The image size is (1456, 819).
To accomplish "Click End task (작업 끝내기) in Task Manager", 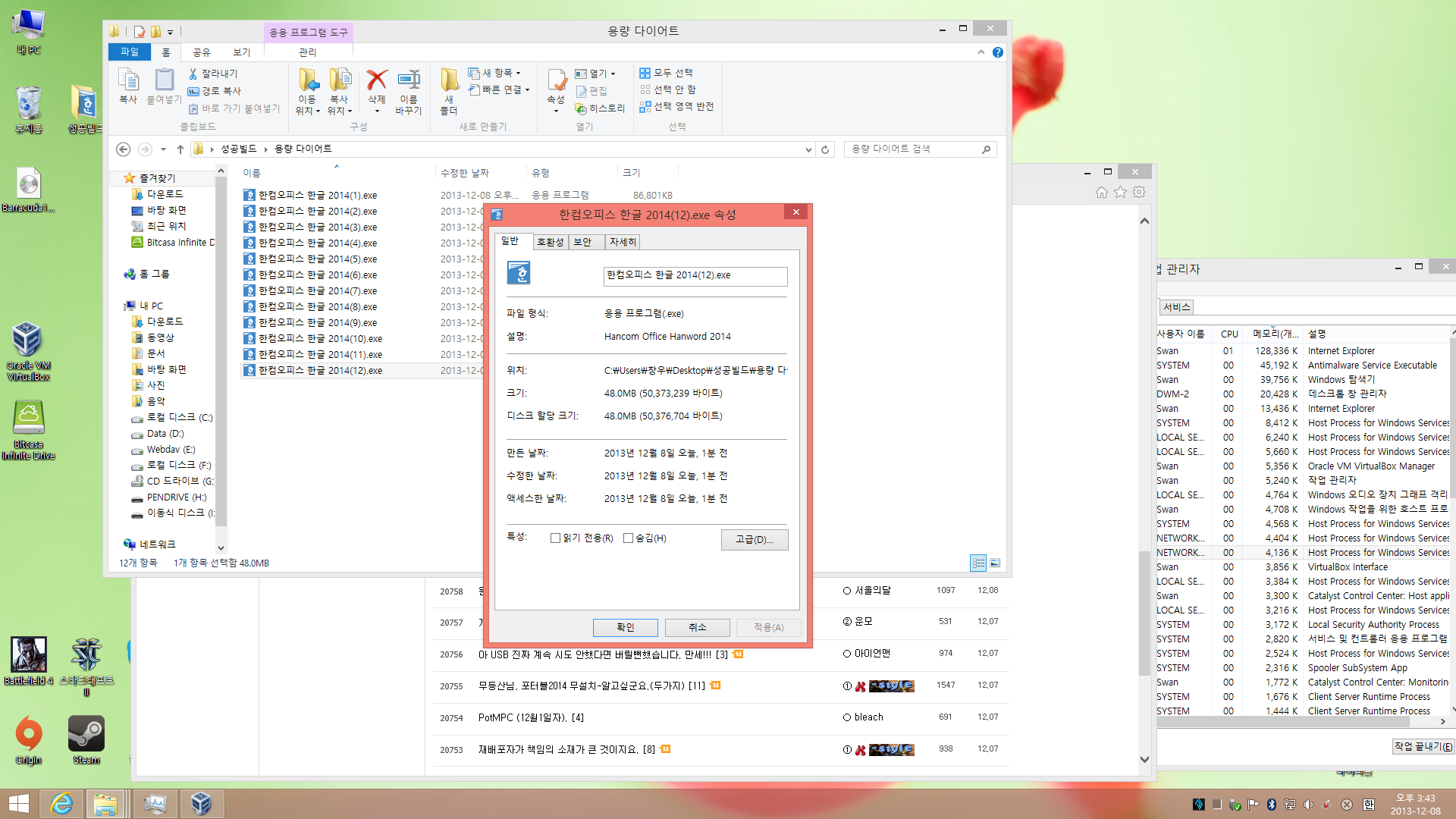I will coord(1423,747).
